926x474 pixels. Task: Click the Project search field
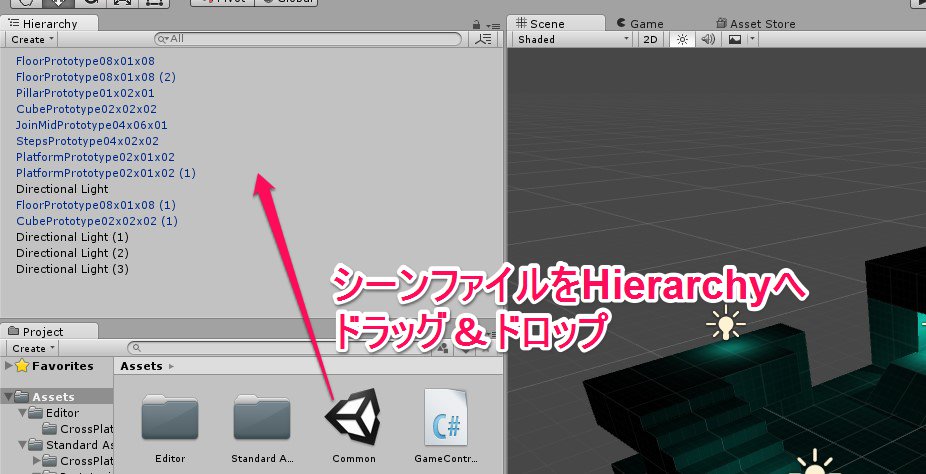[x=281, y=348]
